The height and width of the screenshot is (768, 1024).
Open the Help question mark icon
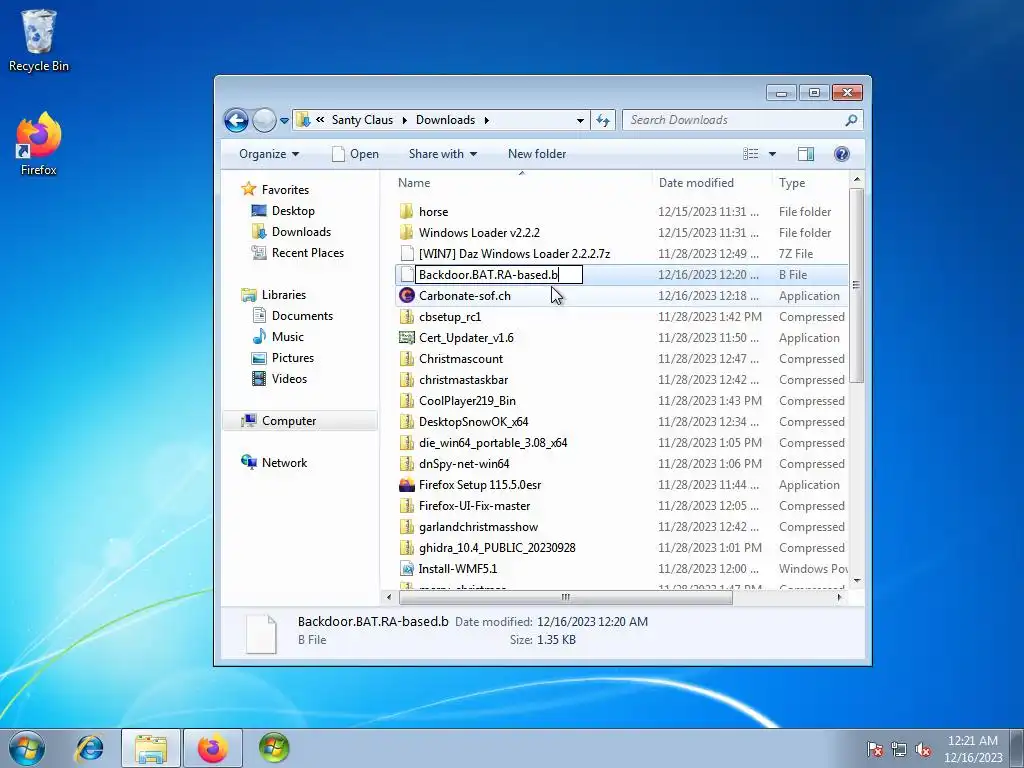842,154
